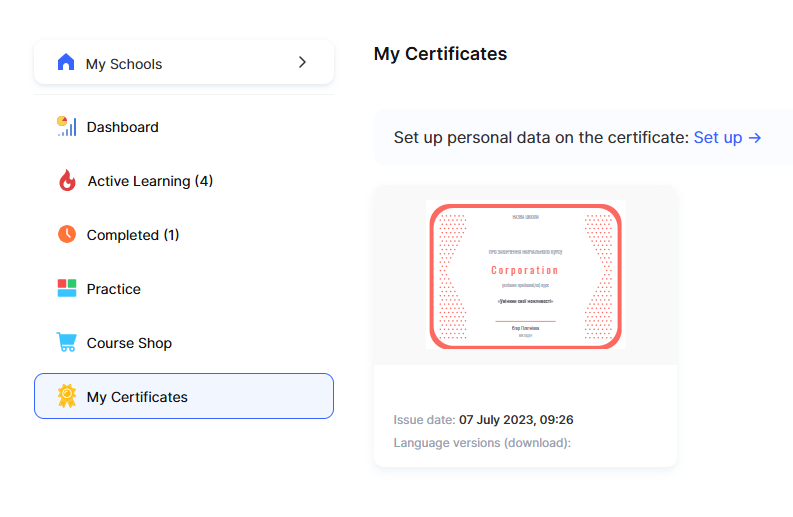Select the My Certificates sidebar label
793x517 pixels.
[137, 397]
